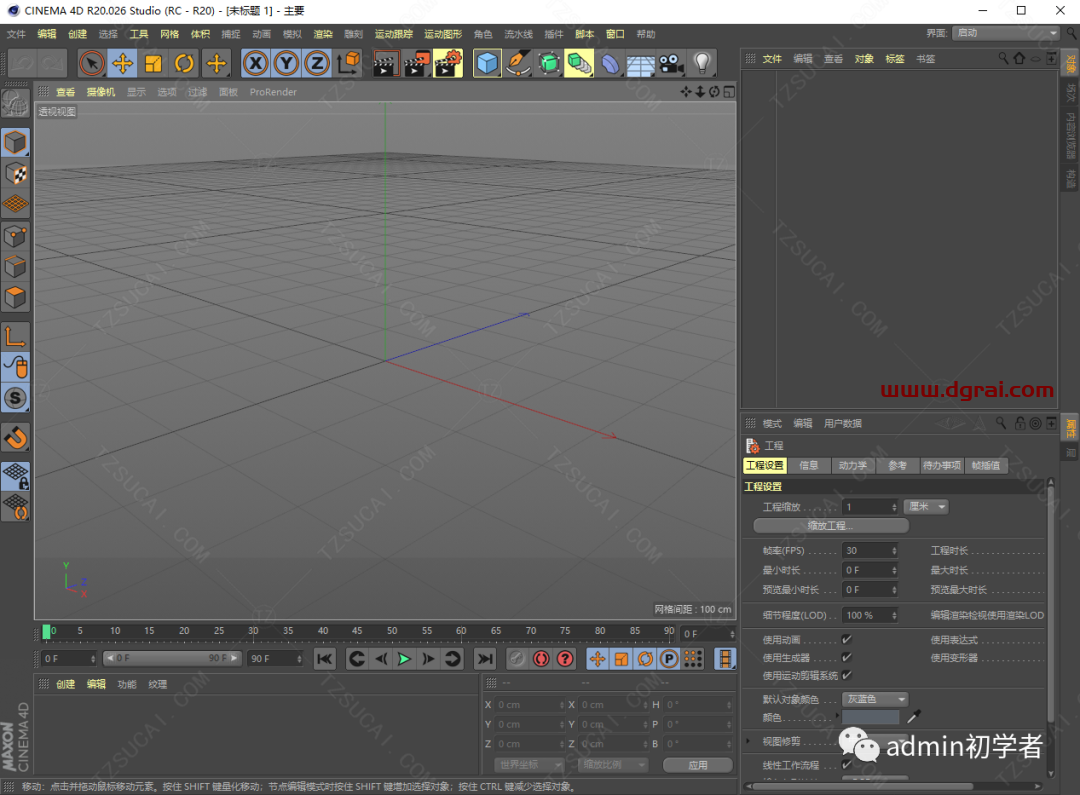This screenshot has height=795, width=1080.
Task: Open the 运动图形 menu
Action: pyautogui.click(x=443, y=34)
